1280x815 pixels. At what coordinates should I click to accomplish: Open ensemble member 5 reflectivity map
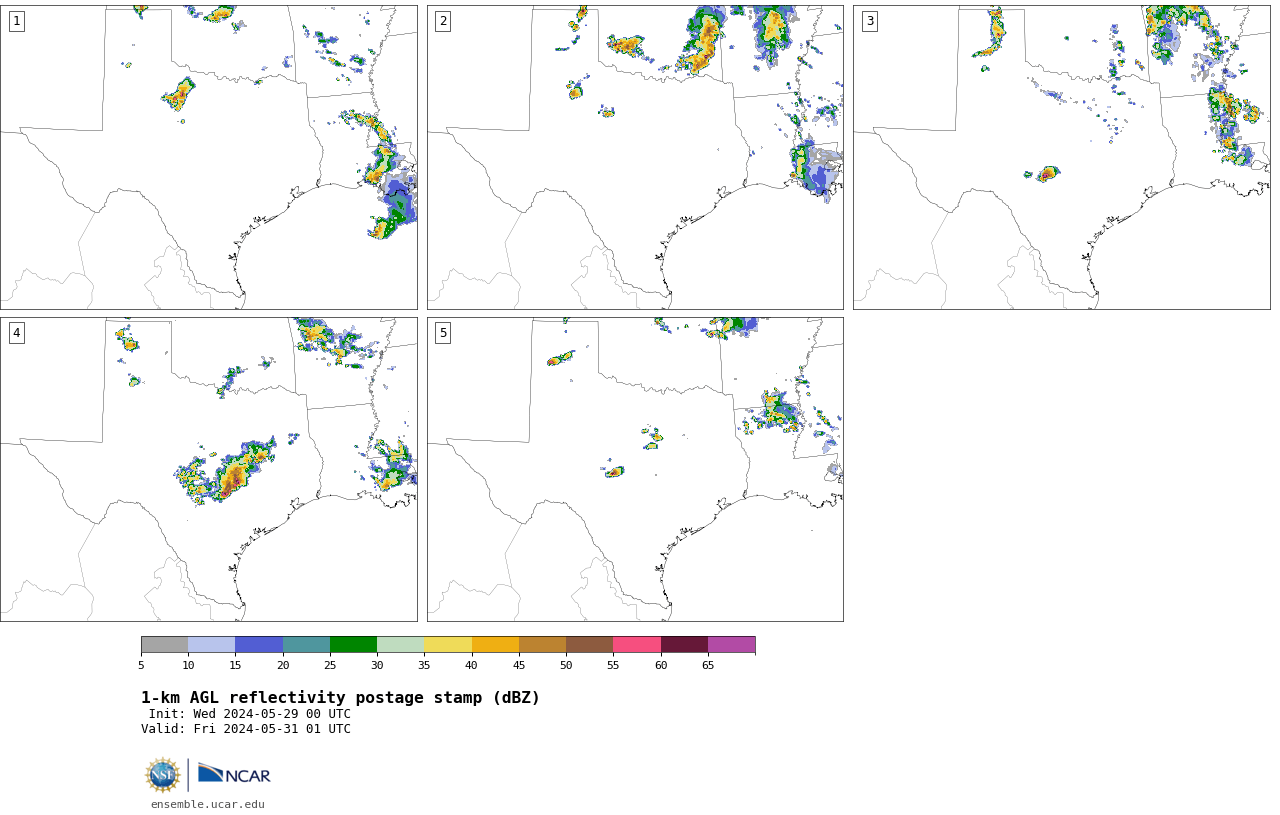[635, 469]
